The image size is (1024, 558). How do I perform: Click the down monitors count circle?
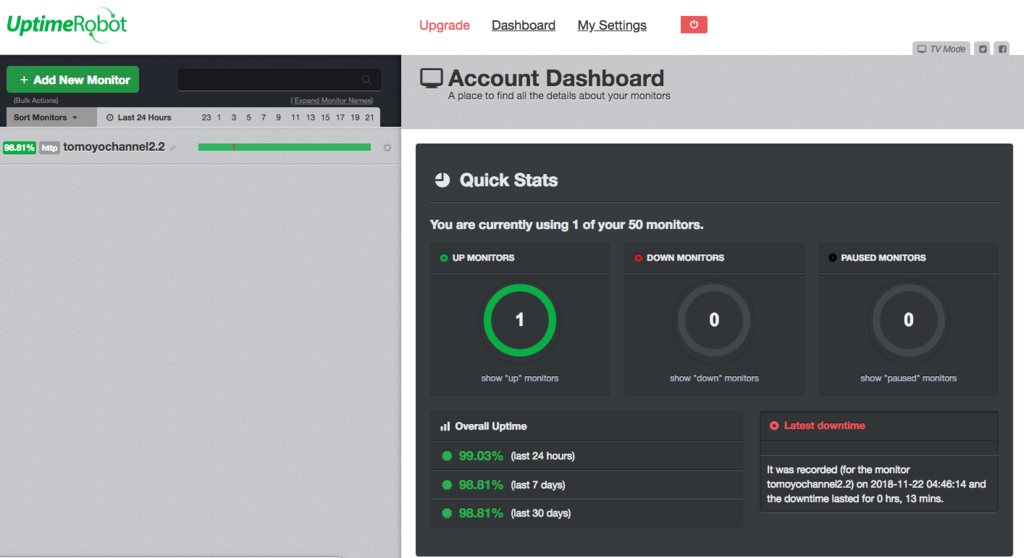(714, 320)
